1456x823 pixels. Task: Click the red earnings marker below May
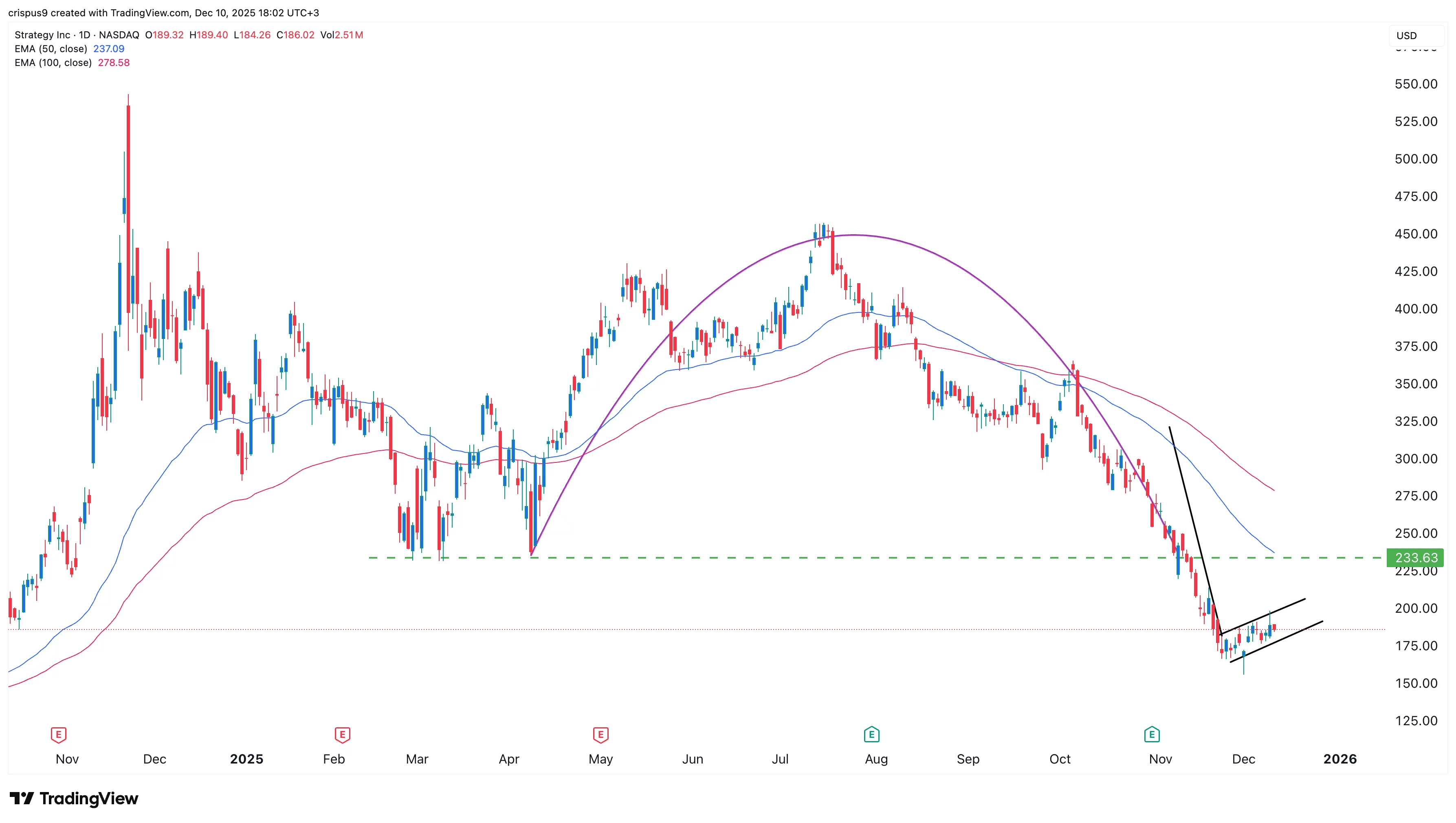click(600, 734)
